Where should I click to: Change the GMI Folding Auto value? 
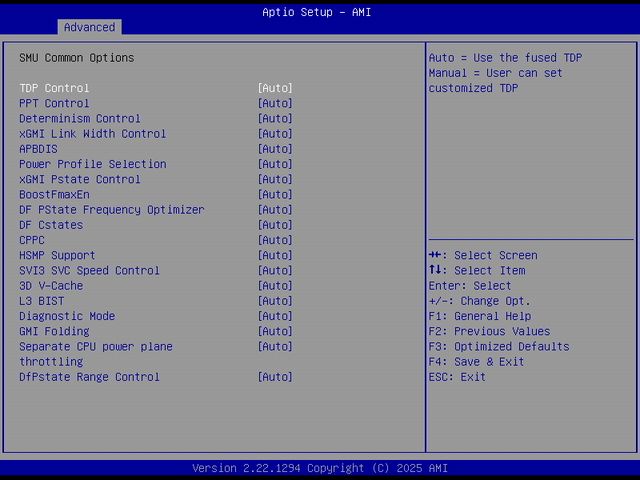pos(275,331)
